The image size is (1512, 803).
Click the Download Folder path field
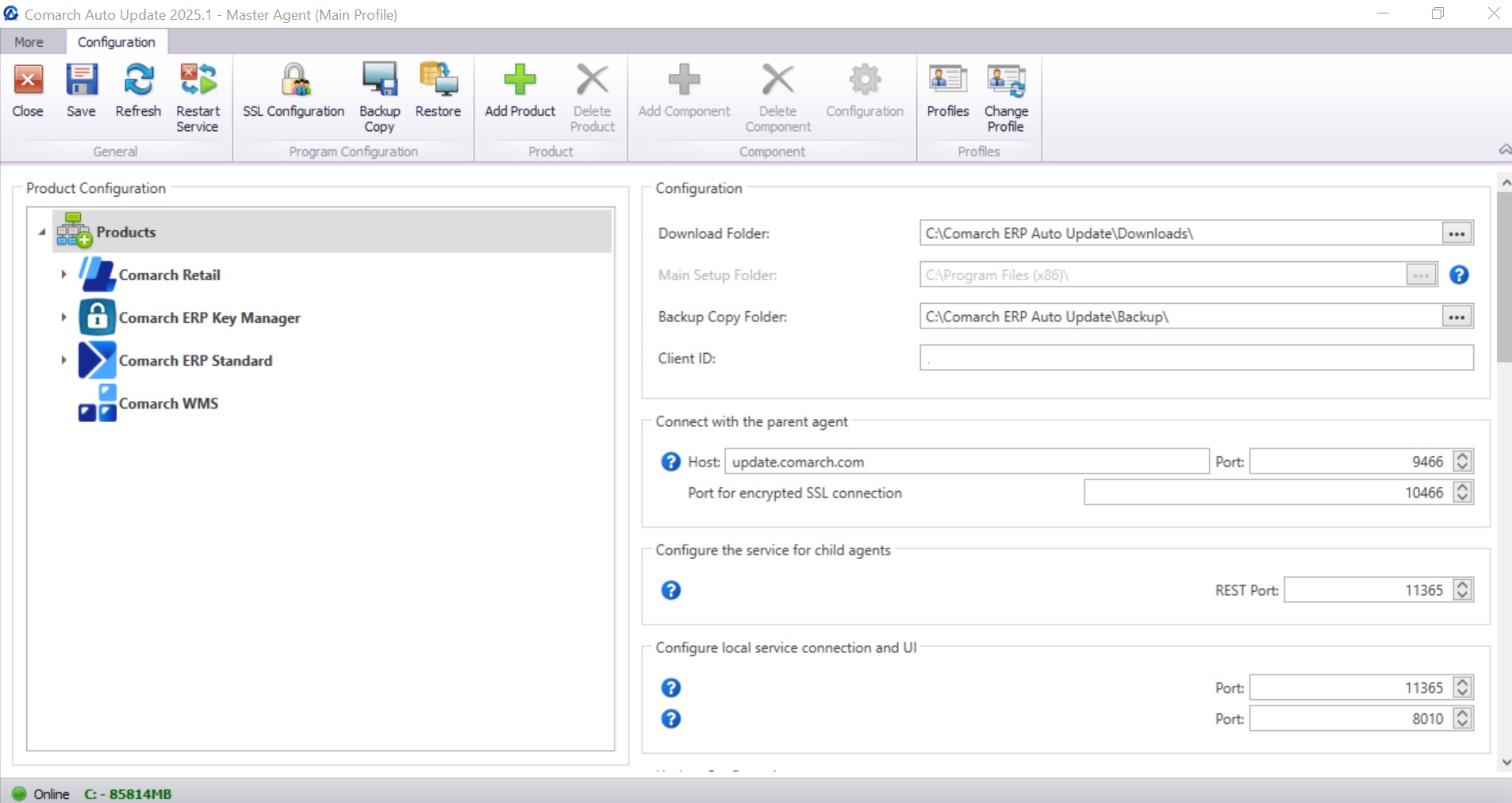tap(1181, 233)
